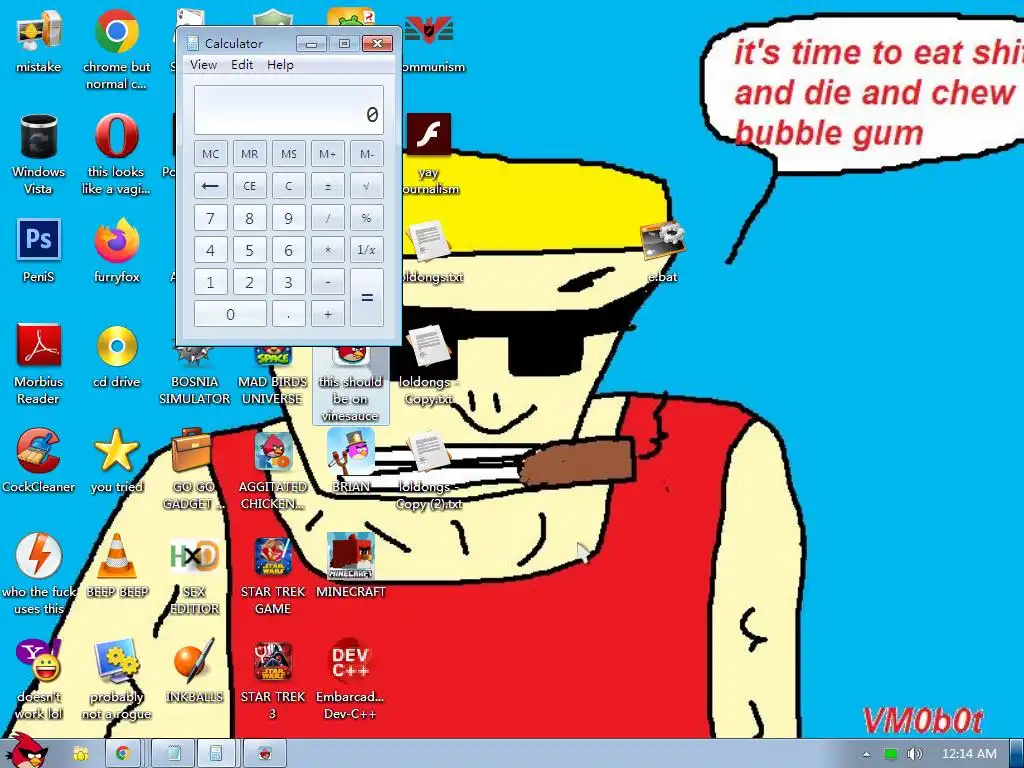Click the M+ calculator button
The width and height of the screenshot is (1024, 768).
click(328, 153)
